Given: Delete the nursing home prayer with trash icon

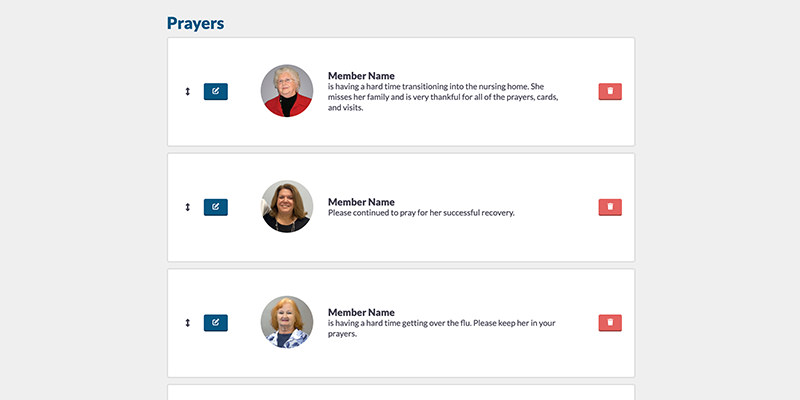Looking at the screenshot, I should click(610, 92).
